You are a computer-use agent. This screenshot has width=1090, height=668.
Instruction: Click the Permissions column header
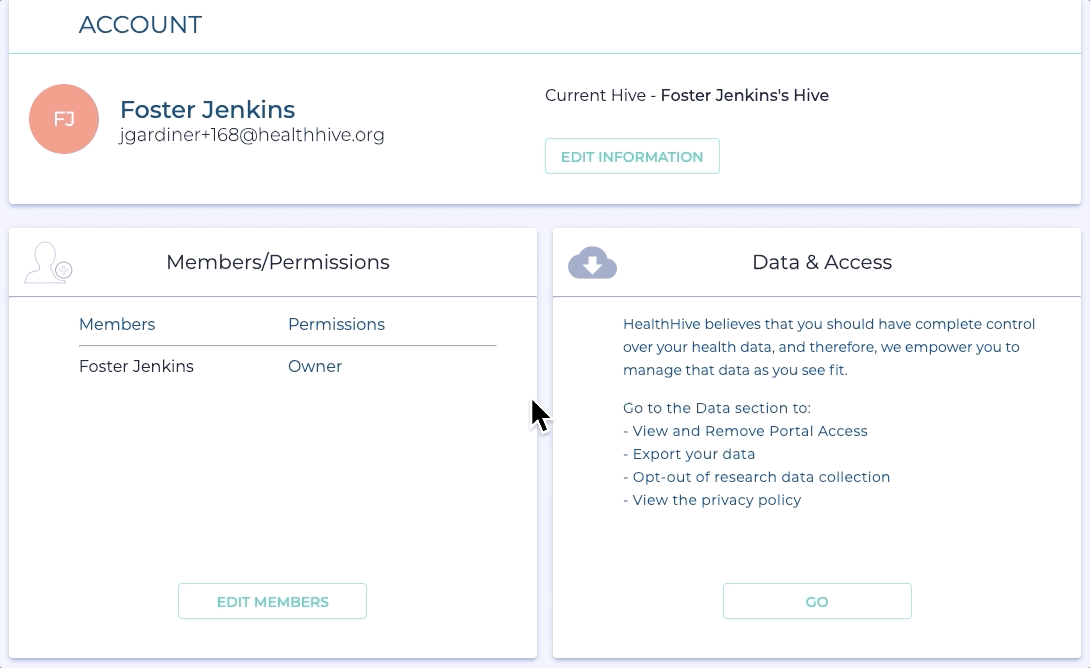[x=336, y=324]
